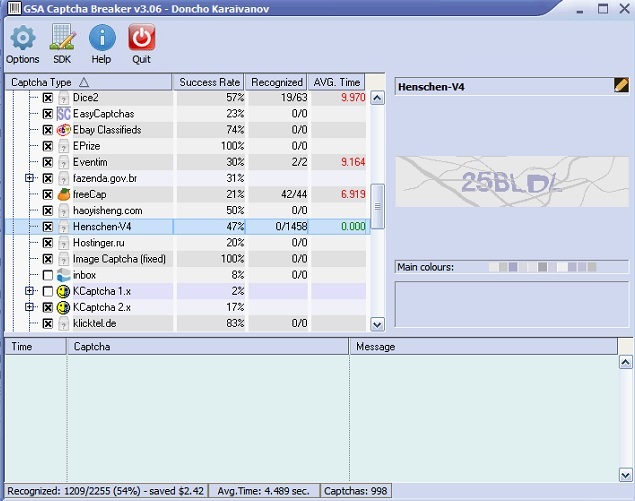The image size is (635, 501).
Task: Select the klicktel.de row
Action: click(186, 324)
